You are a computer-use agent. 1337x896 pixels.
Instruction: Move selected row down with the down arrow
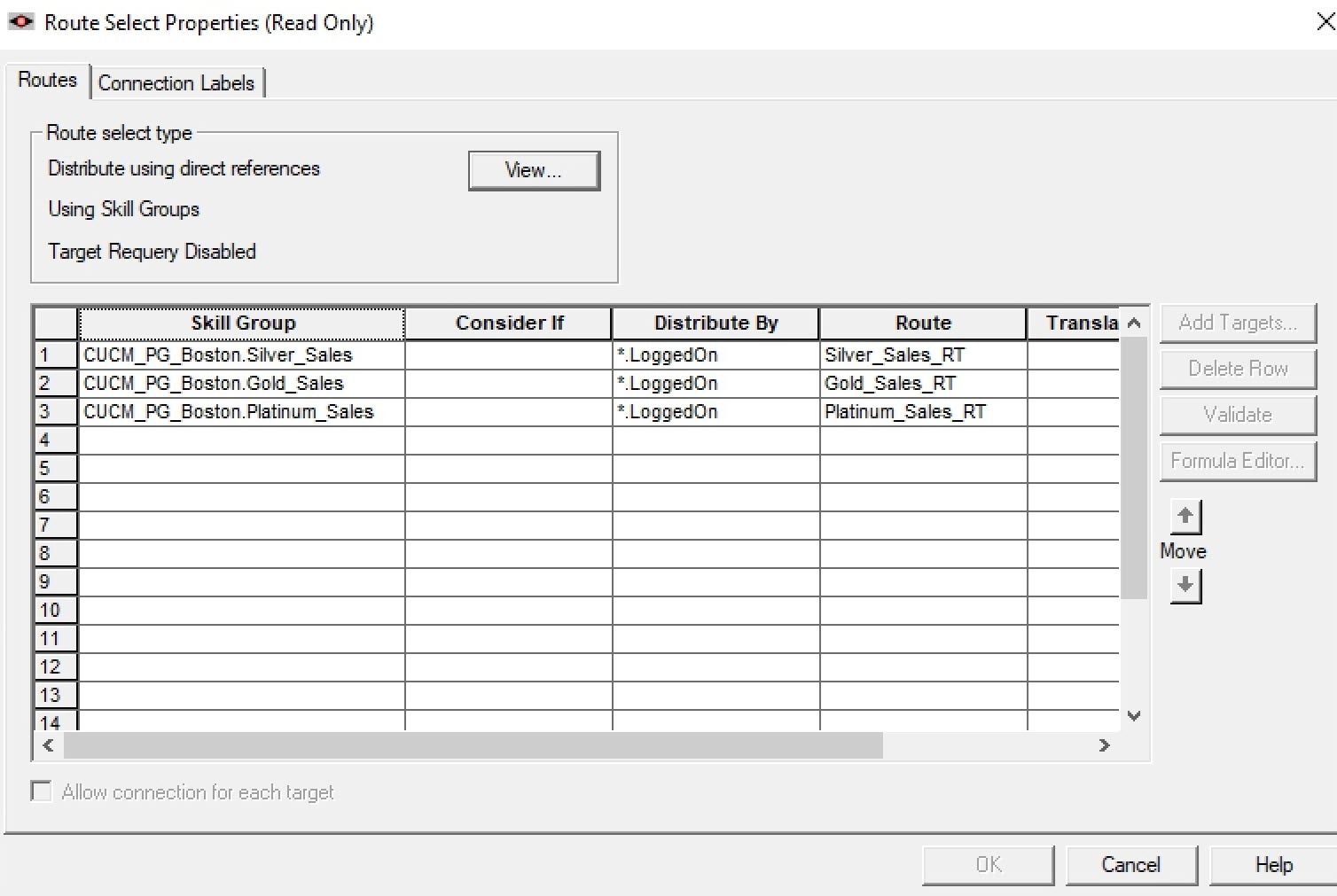(x=1185, y=587)
